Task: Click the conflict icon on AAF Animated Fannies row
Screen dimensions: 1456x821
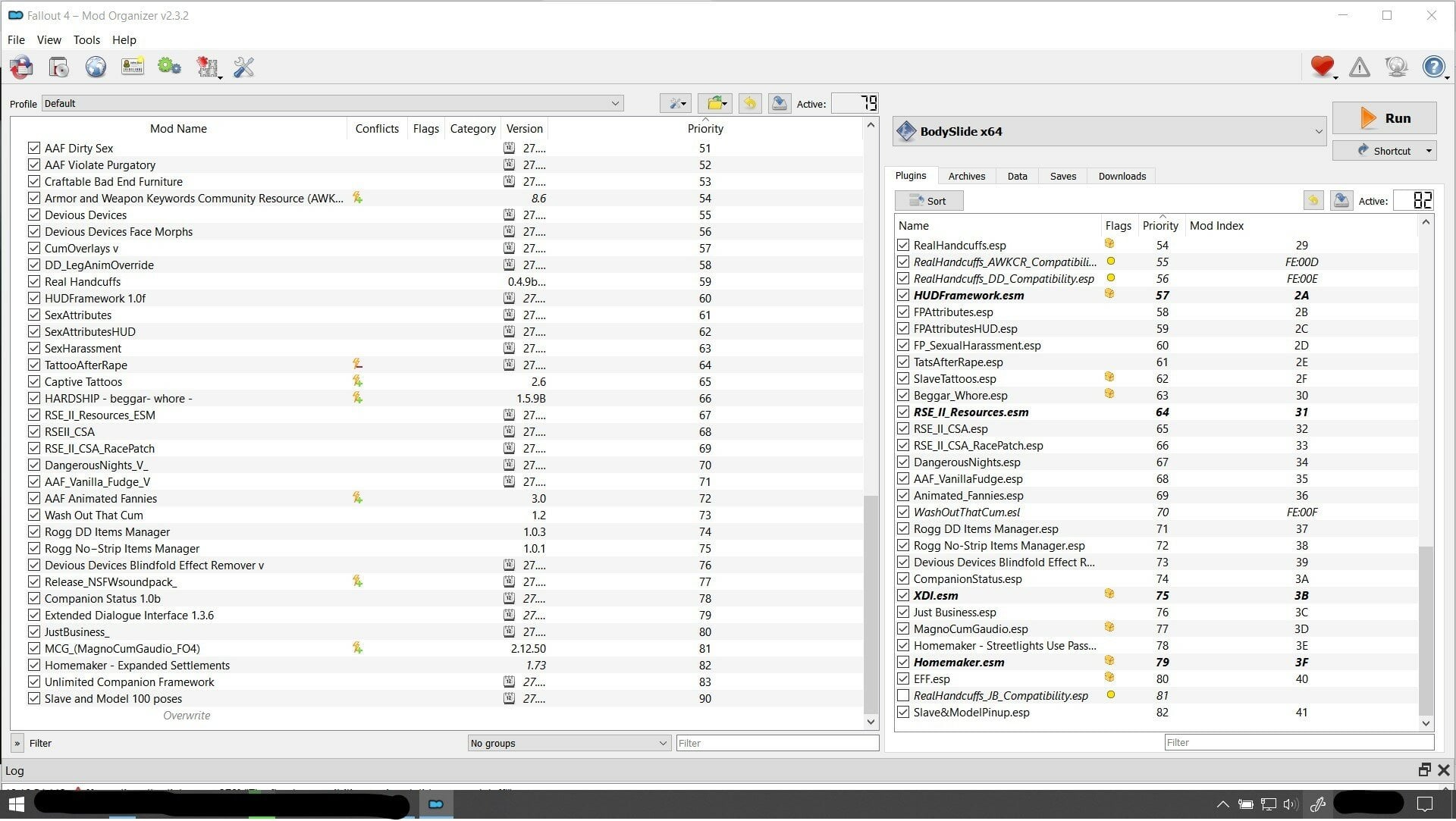Action: (357, 498)
